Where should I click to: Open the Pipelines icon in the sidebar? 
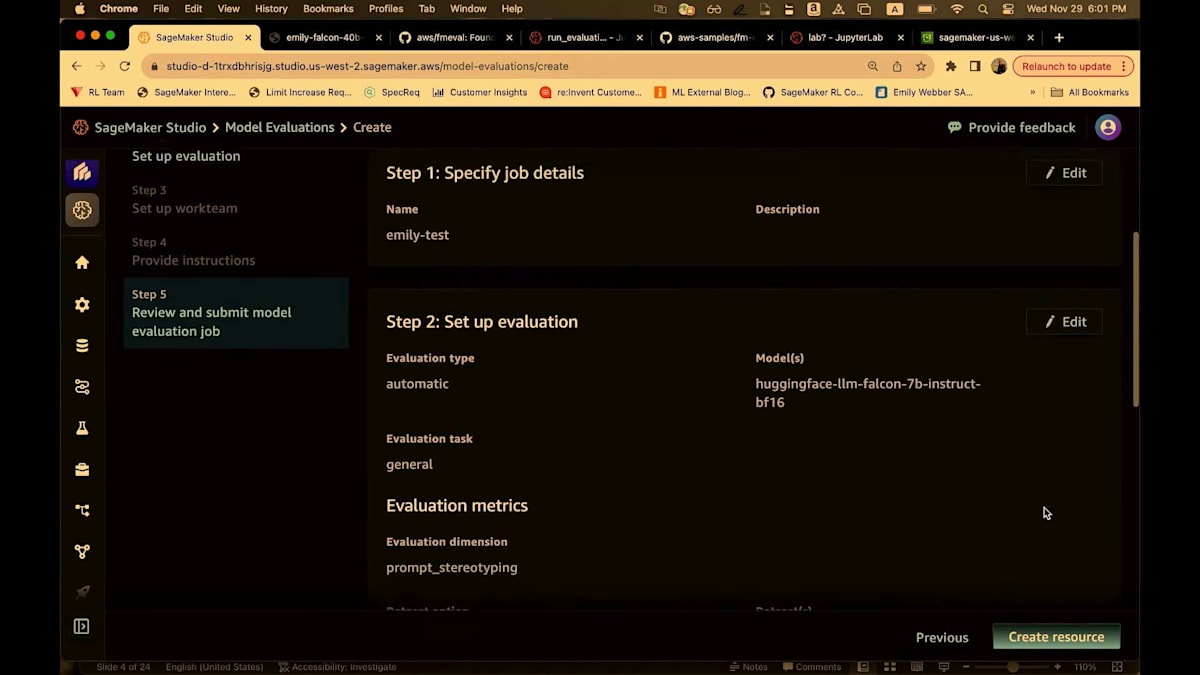tap(82, 510)
